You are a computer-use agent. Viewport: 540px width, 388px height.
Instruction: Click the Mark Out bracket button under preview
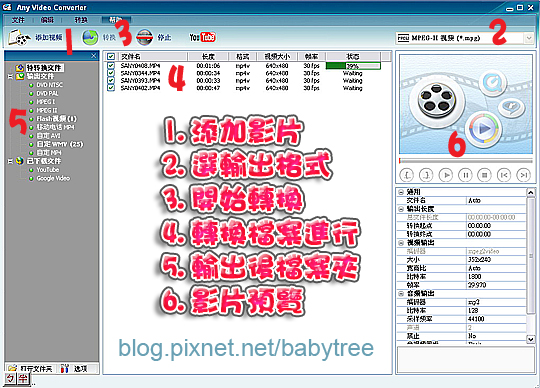coord(426,175)
